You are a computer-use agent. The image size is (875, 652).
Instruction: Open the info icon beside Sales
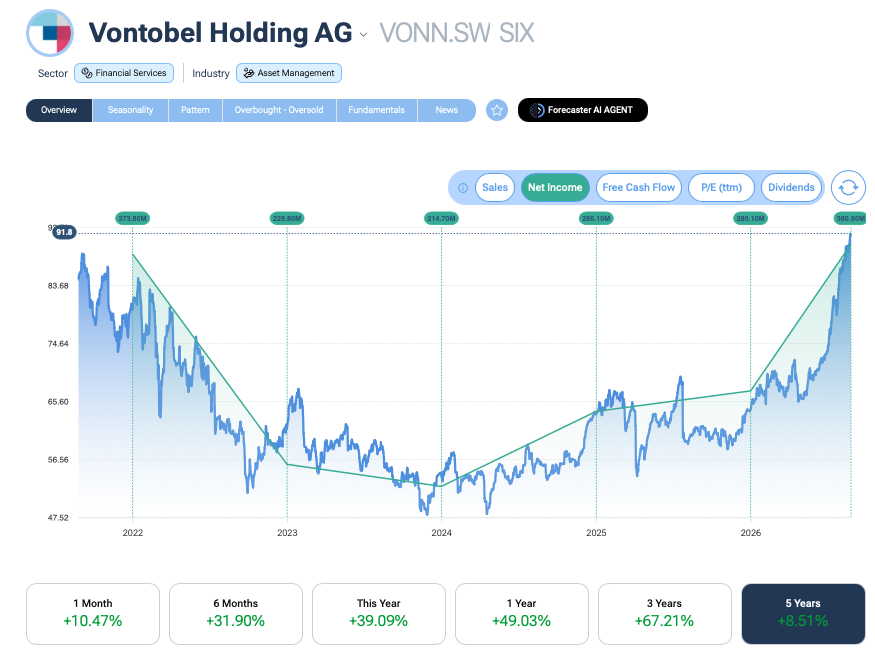(x=463, y=188)
